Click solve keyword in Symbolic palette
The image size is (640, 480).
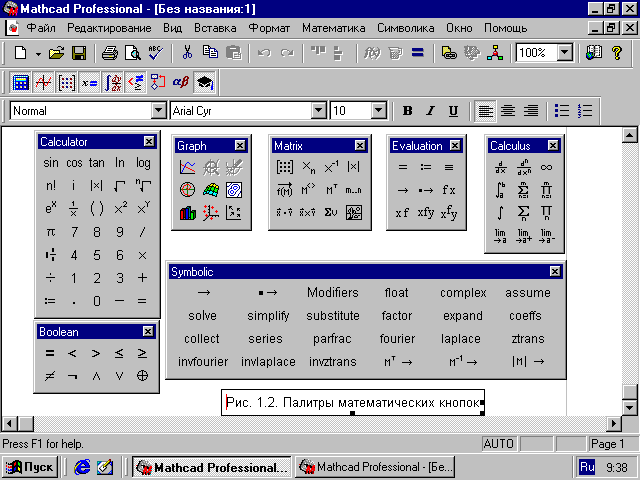(x=202, y=316)
